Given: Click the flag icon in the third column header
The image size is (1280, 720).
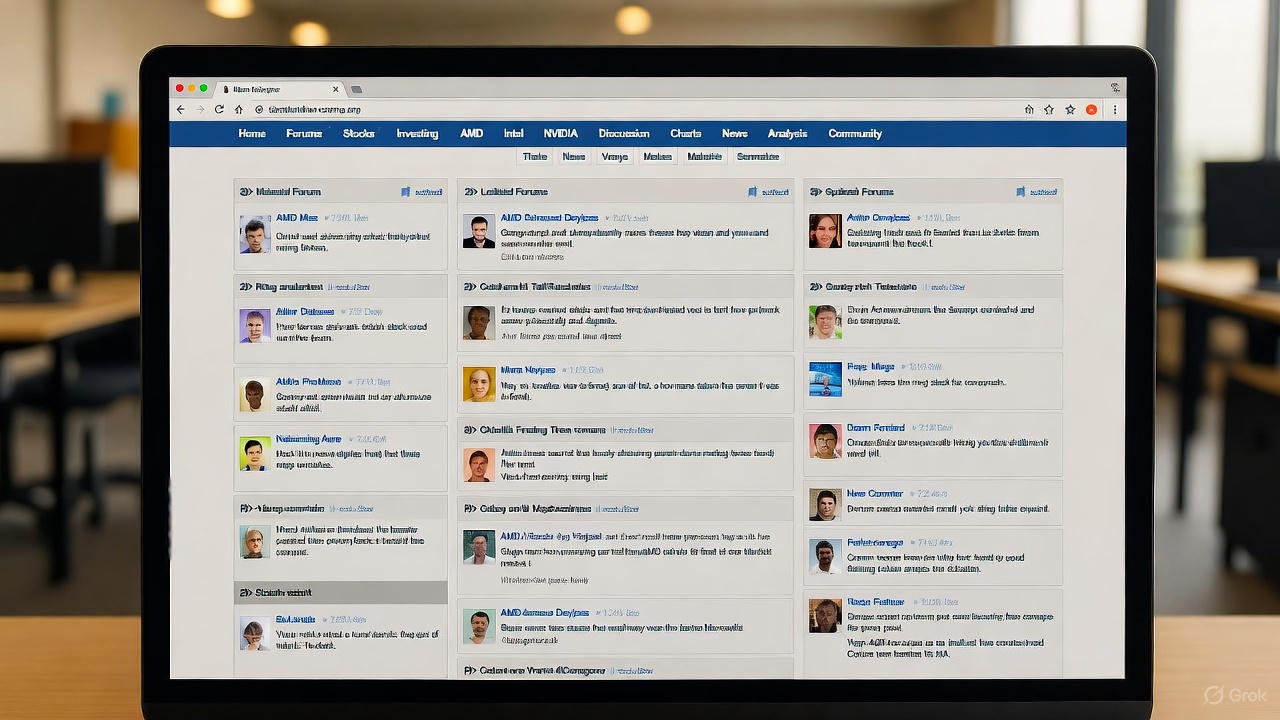Looking at the screenshot, I should [x=1020, y=192].
